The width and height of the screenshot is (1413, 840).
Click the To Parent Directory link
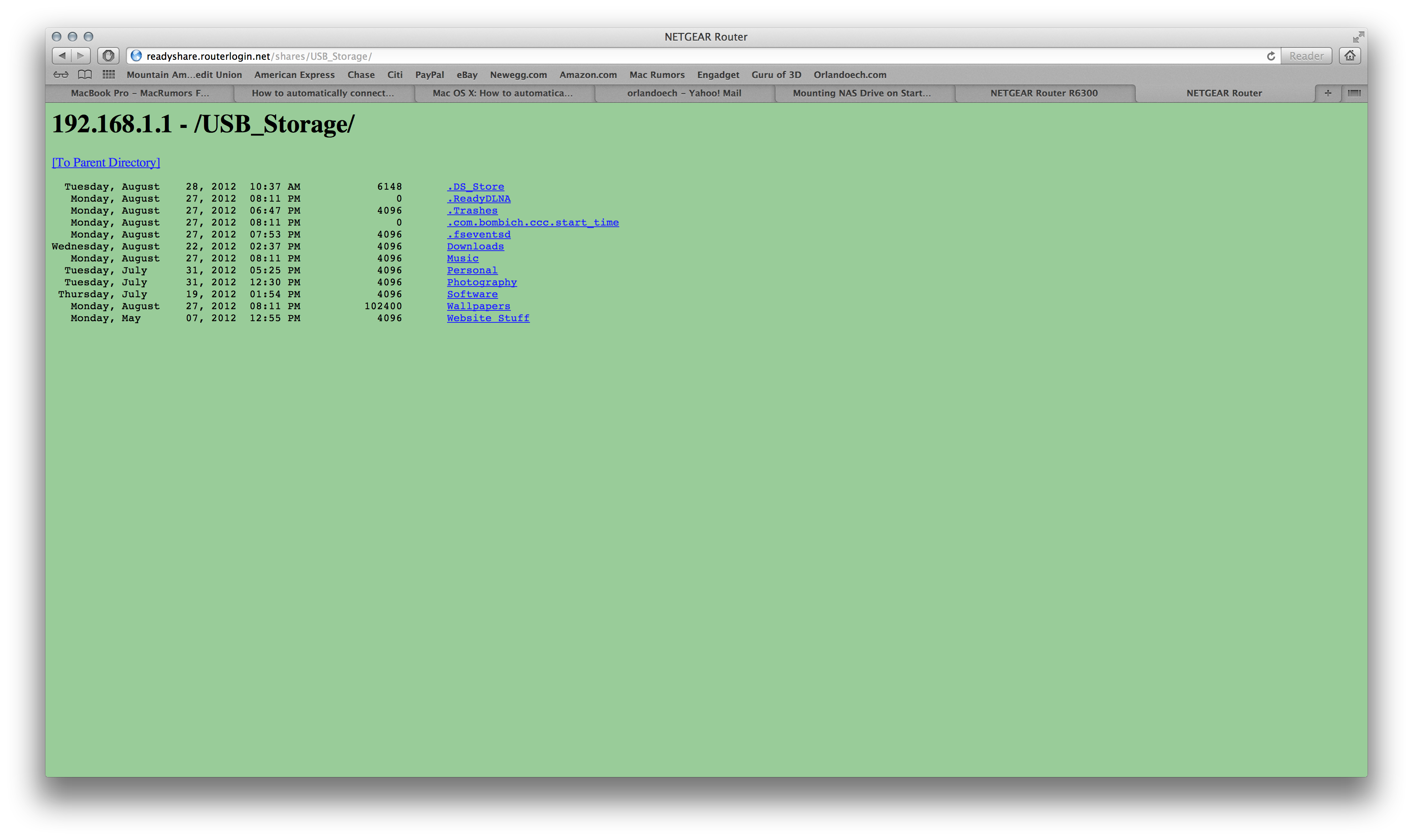click(x=106, y=163)
